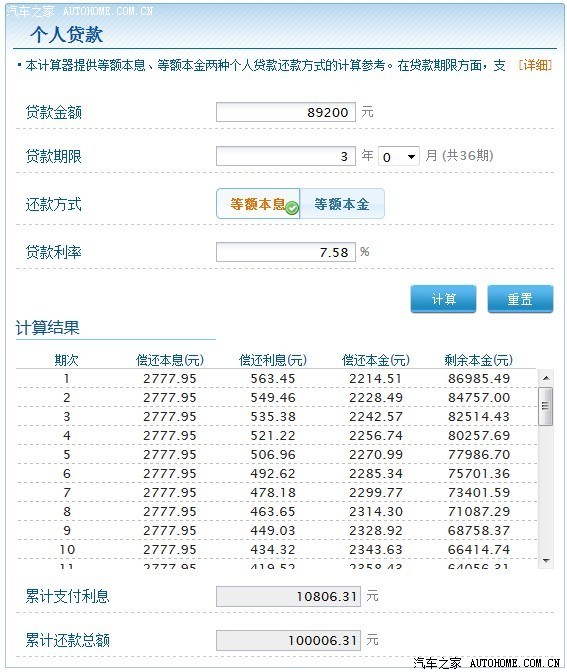
Task: Click principal cell 2242.57
Action: 376,417
